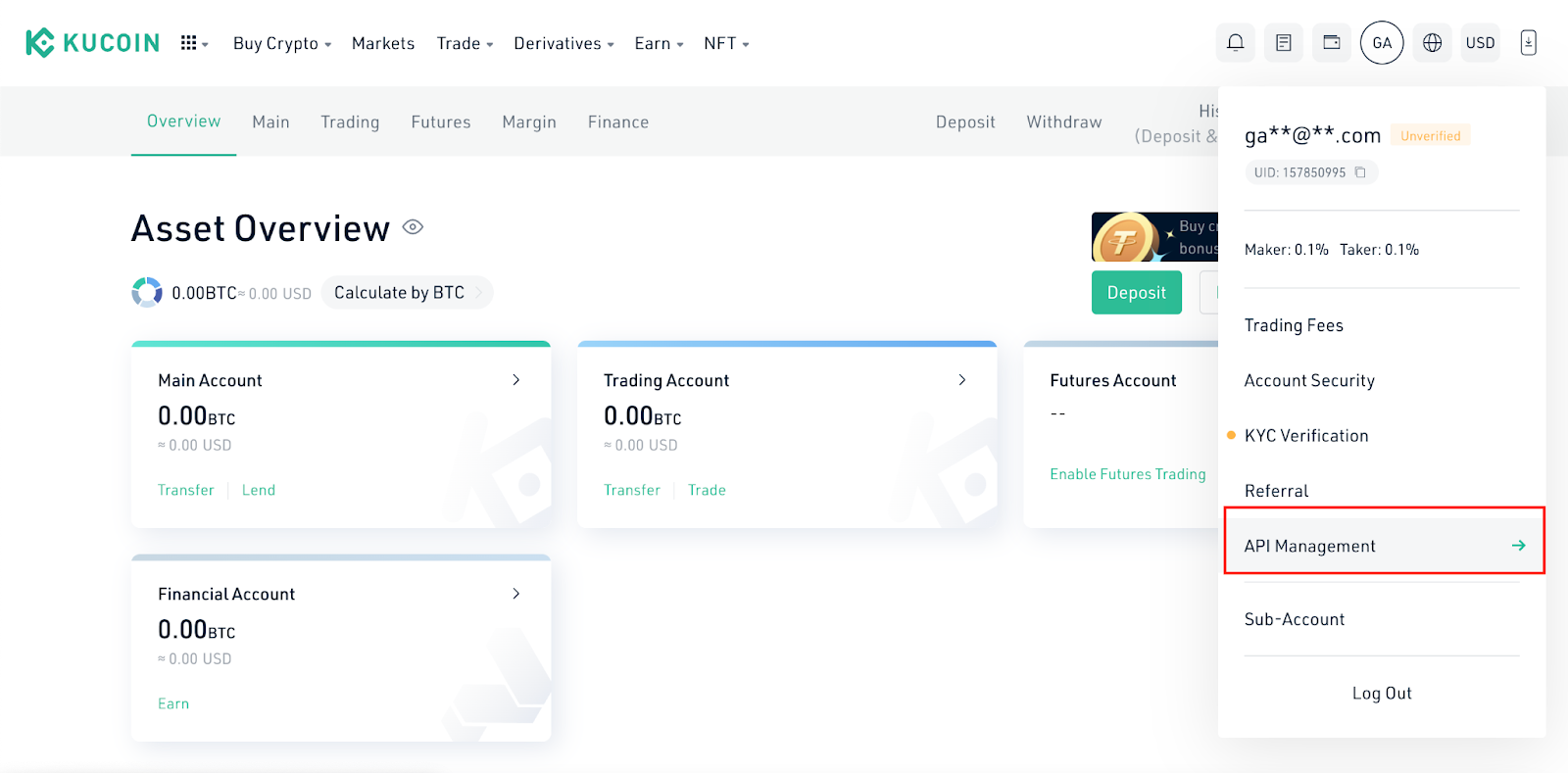Copy the UID with the copy icon
This screenshot has width=1568, height=773.
click(1360, 172)
